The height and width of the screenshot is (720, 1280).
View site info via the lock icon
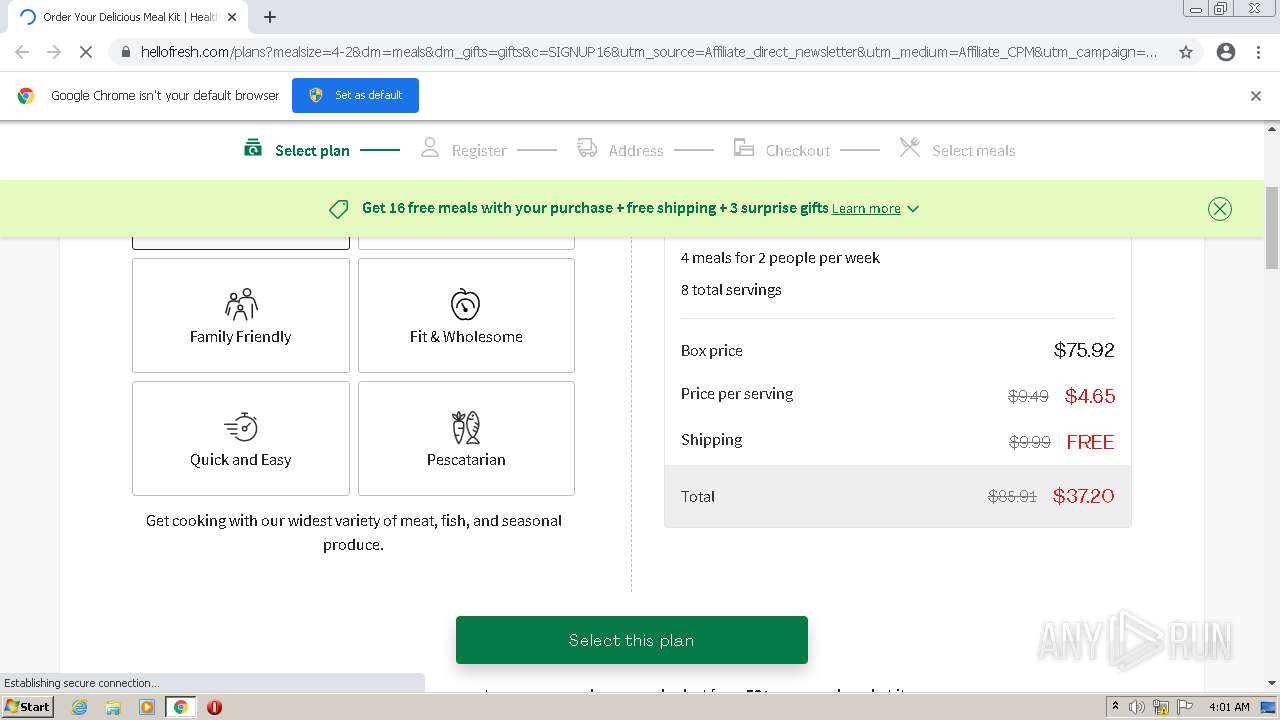[125, 52]
